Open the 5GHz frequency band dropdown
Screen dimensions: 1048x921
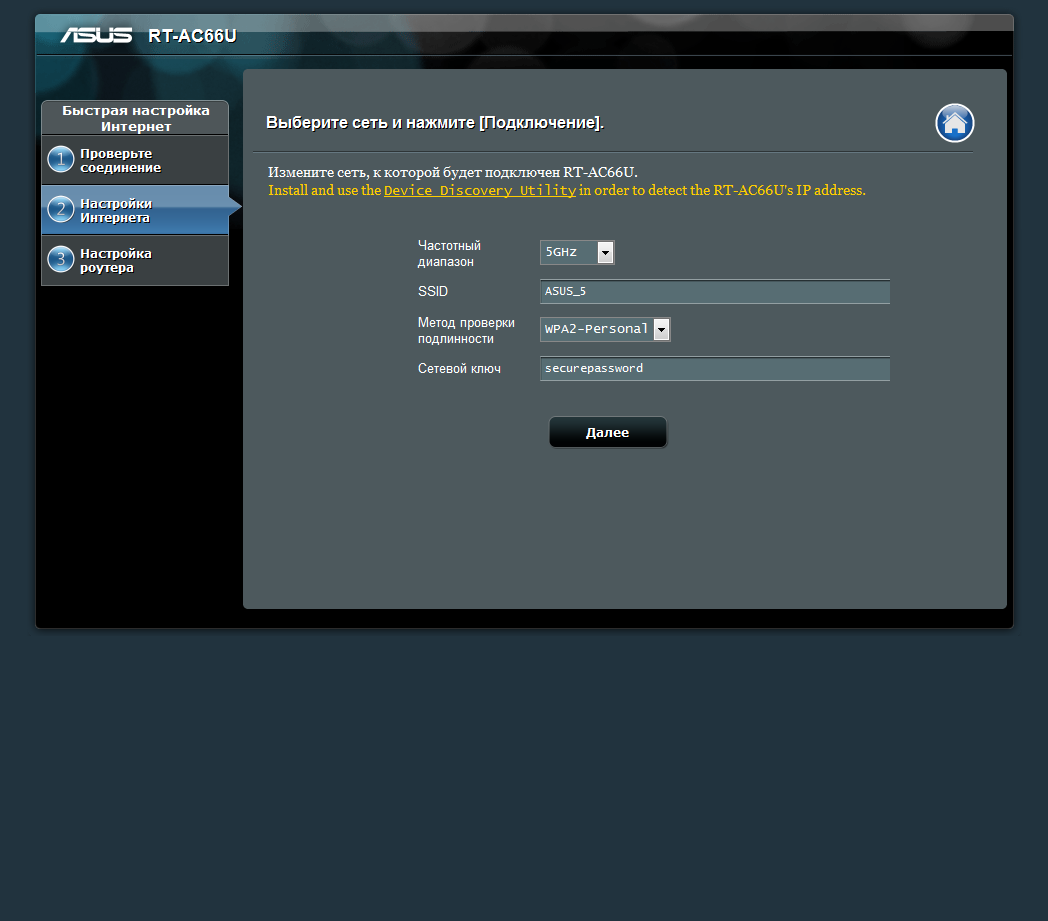pyautogui.click(x=577, y=253)
